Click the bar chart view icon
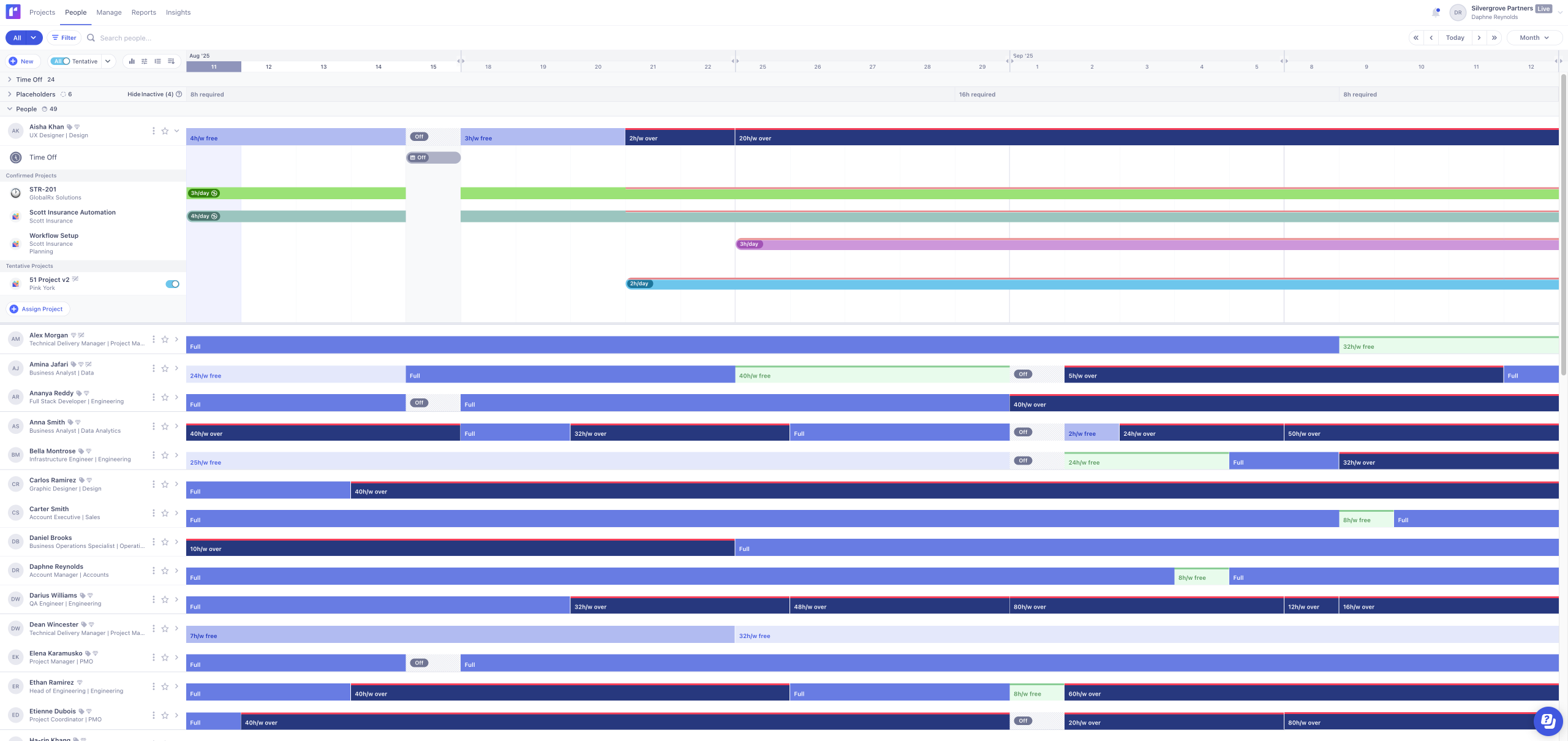Screen dimensions: 1568x741 point(132,61)
